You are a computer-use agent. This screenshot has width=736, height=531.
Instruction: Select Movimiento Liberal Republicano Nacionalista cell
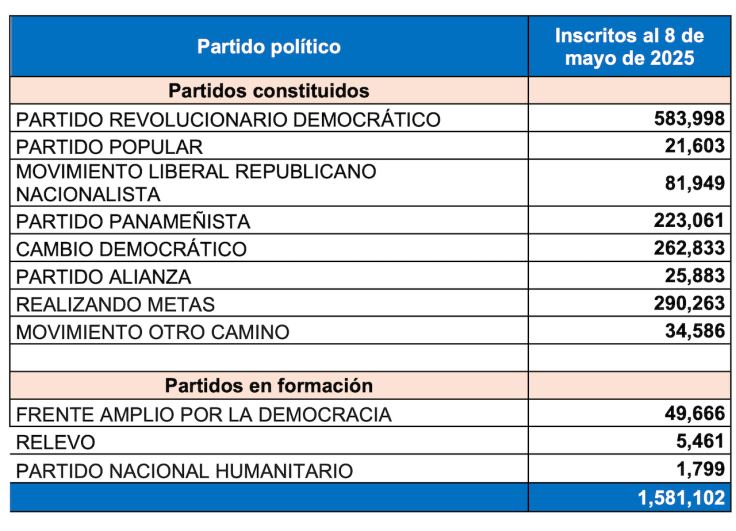point(196,183)
